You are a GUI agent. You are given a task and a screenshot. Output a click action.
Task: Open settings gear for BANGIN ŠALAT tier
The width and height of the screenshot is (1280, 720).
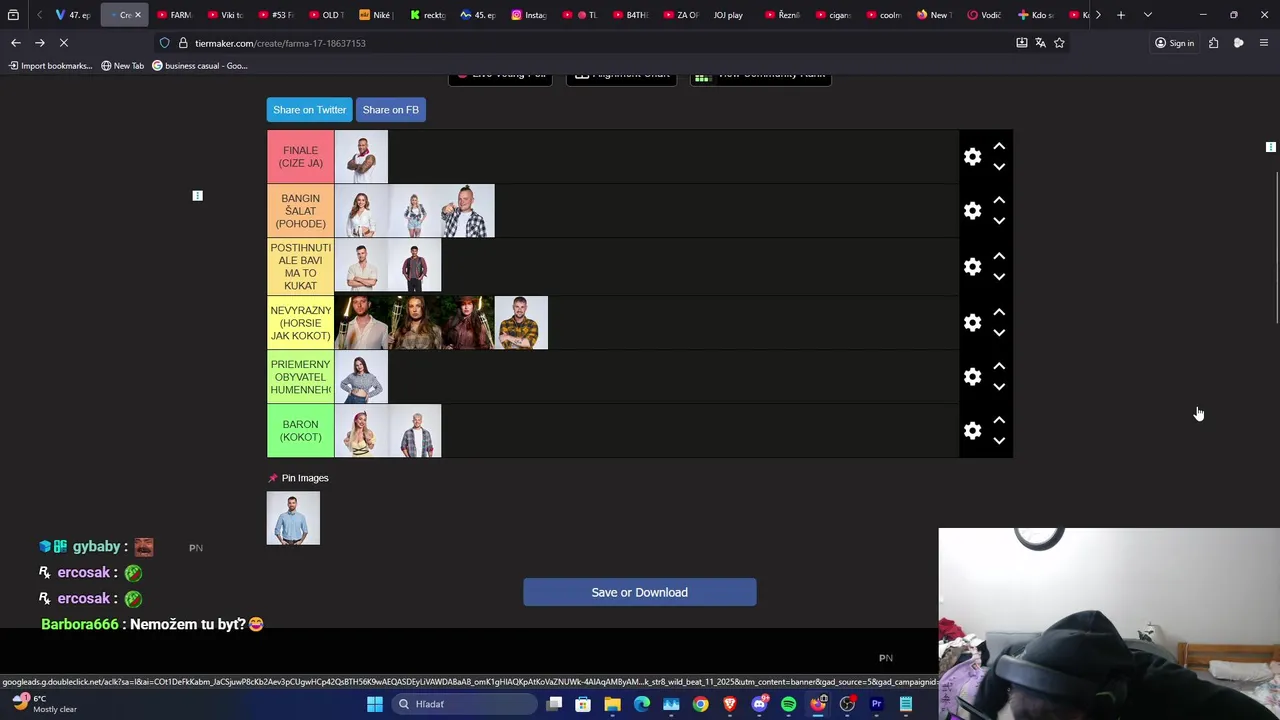coord(972,211)
